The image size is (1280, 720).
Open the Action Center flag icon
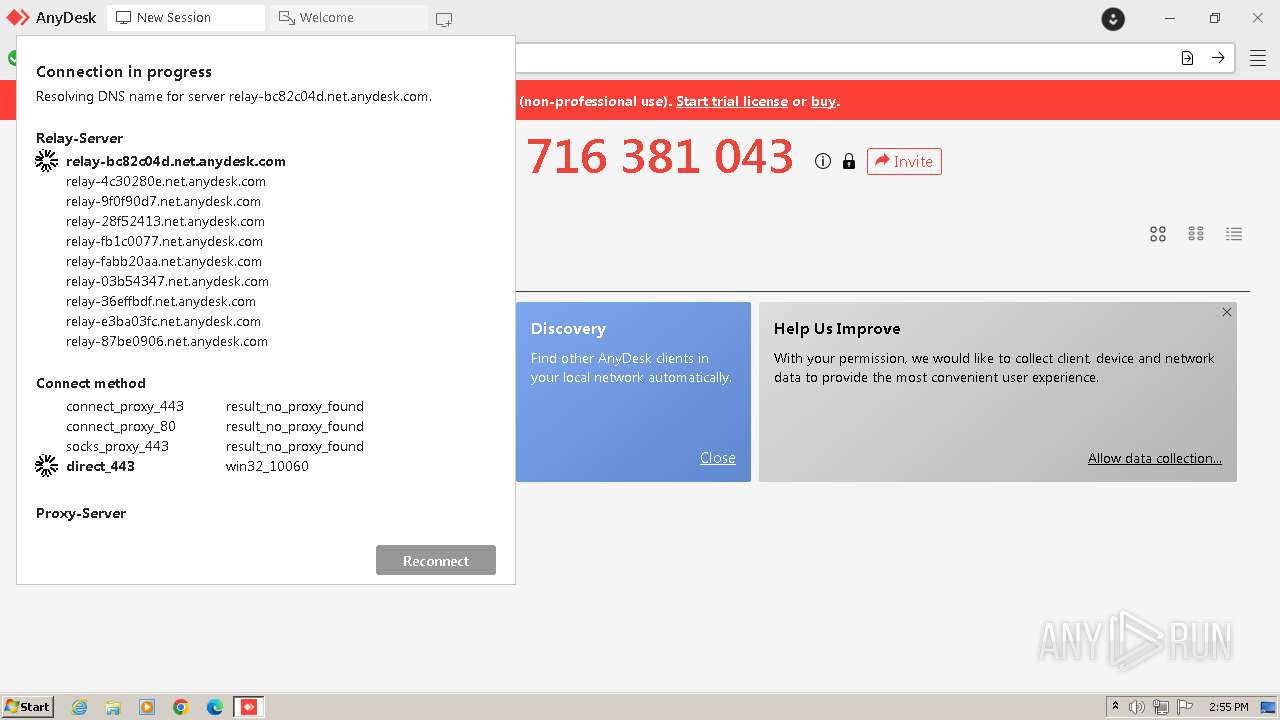click(1185, 707)
